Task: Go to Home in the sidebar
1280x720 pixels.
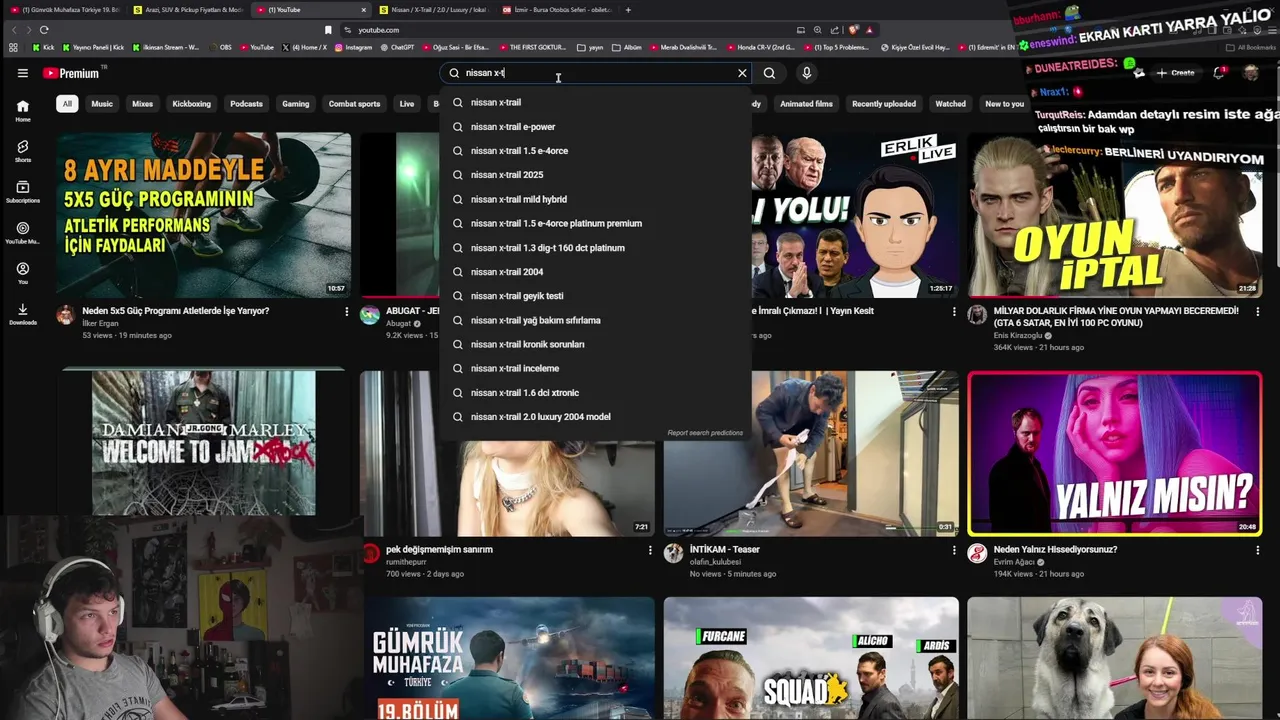Action: 23,111
